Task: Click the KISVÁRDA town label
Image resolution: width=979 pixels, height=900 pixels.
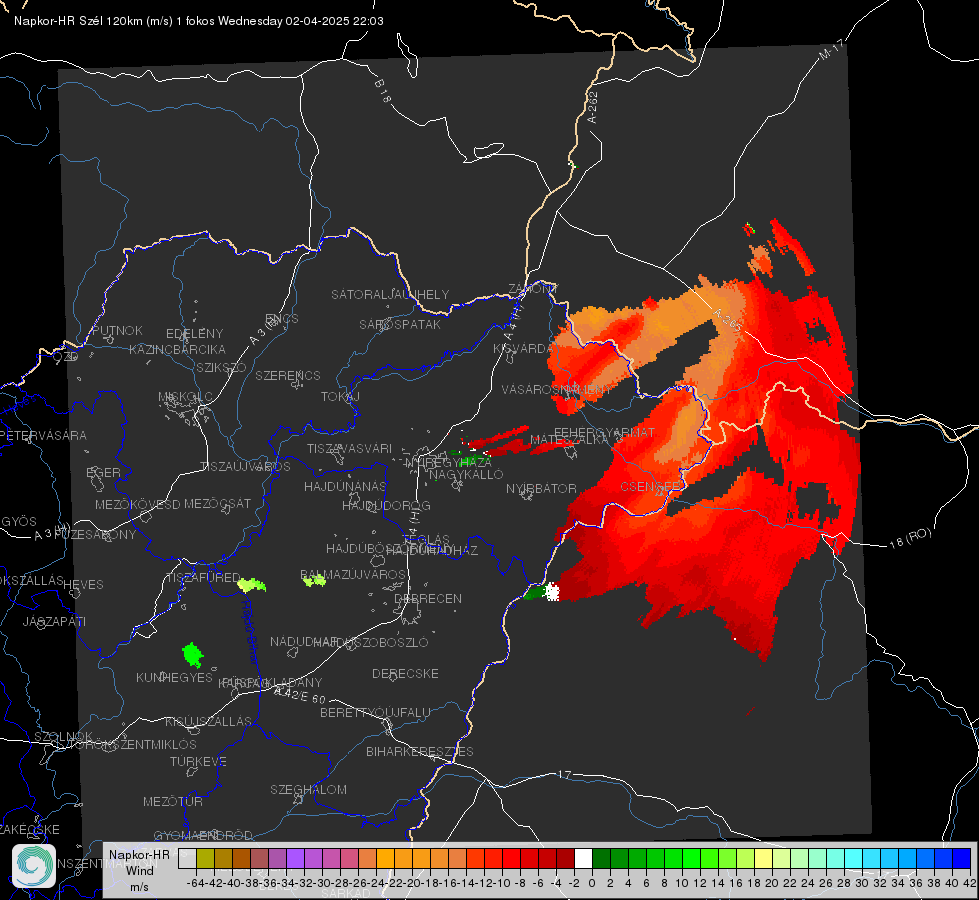Action: coord(524,349)
